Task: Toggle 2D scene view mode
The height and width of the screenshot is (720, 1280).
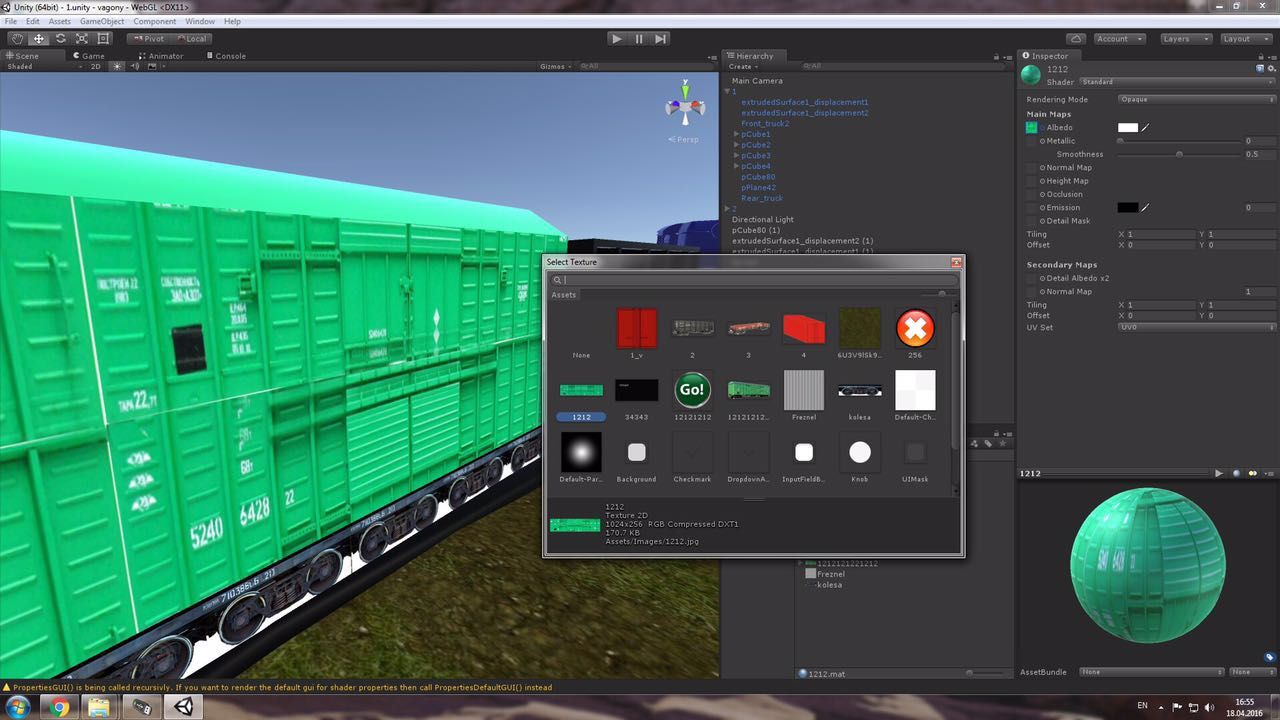Action: [96, 67]
